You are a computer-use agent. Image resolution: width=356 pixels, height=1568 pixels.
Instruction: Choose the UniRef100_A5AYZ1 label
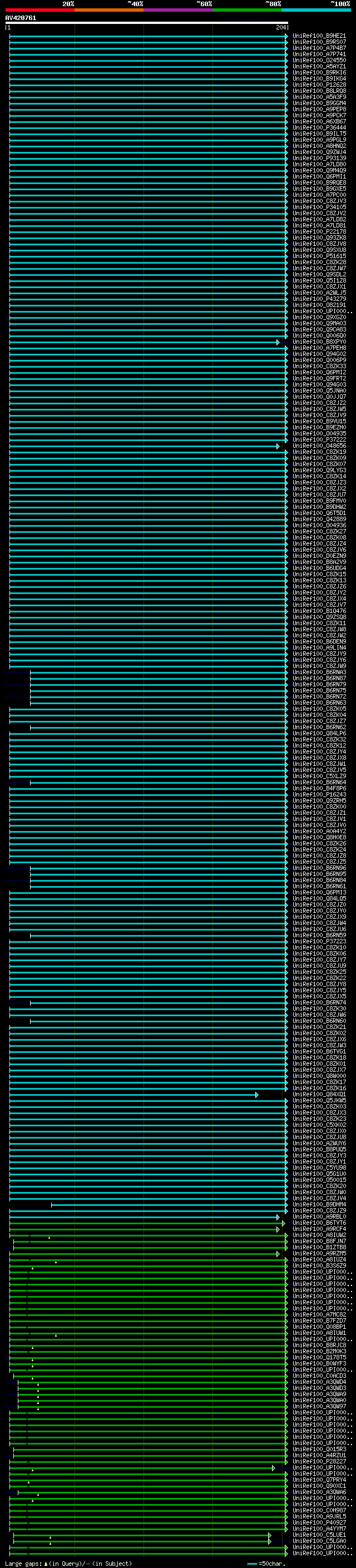(319, 67)
